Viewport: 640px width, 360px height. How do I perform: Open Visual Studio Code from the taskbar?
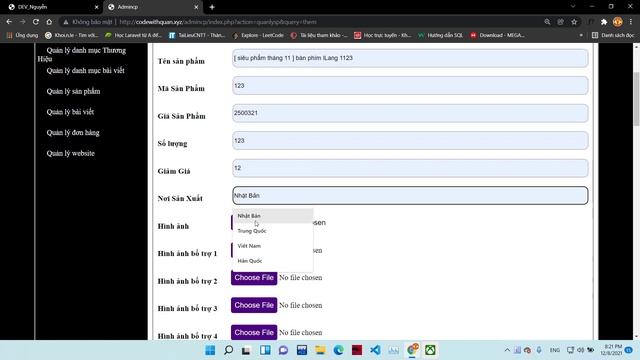click(375, 350)
